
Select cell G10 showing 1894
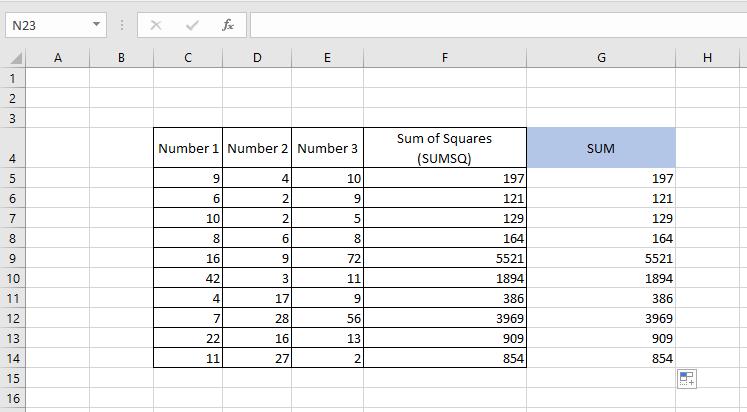601,278
